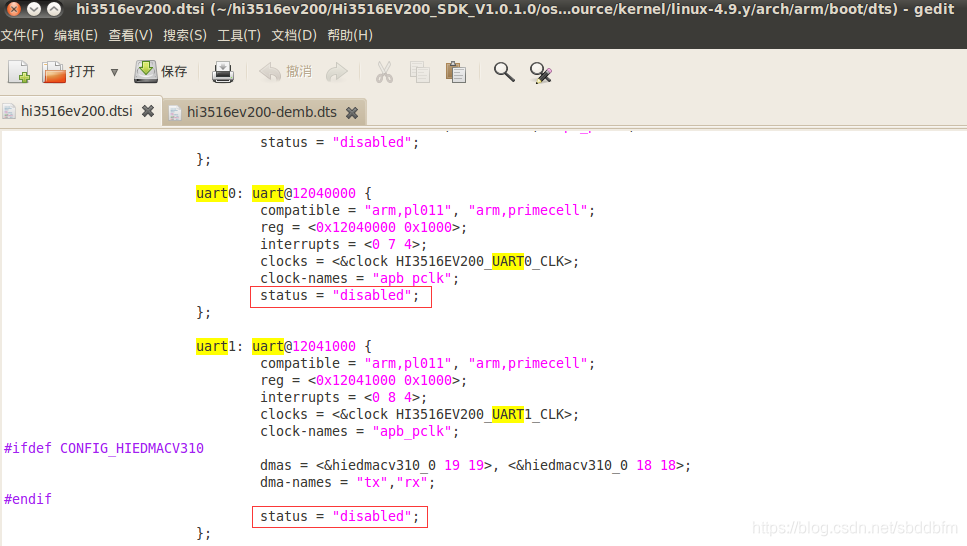
Task: Expand the recent files dropdown arrow
Action: tap(114, 72)
